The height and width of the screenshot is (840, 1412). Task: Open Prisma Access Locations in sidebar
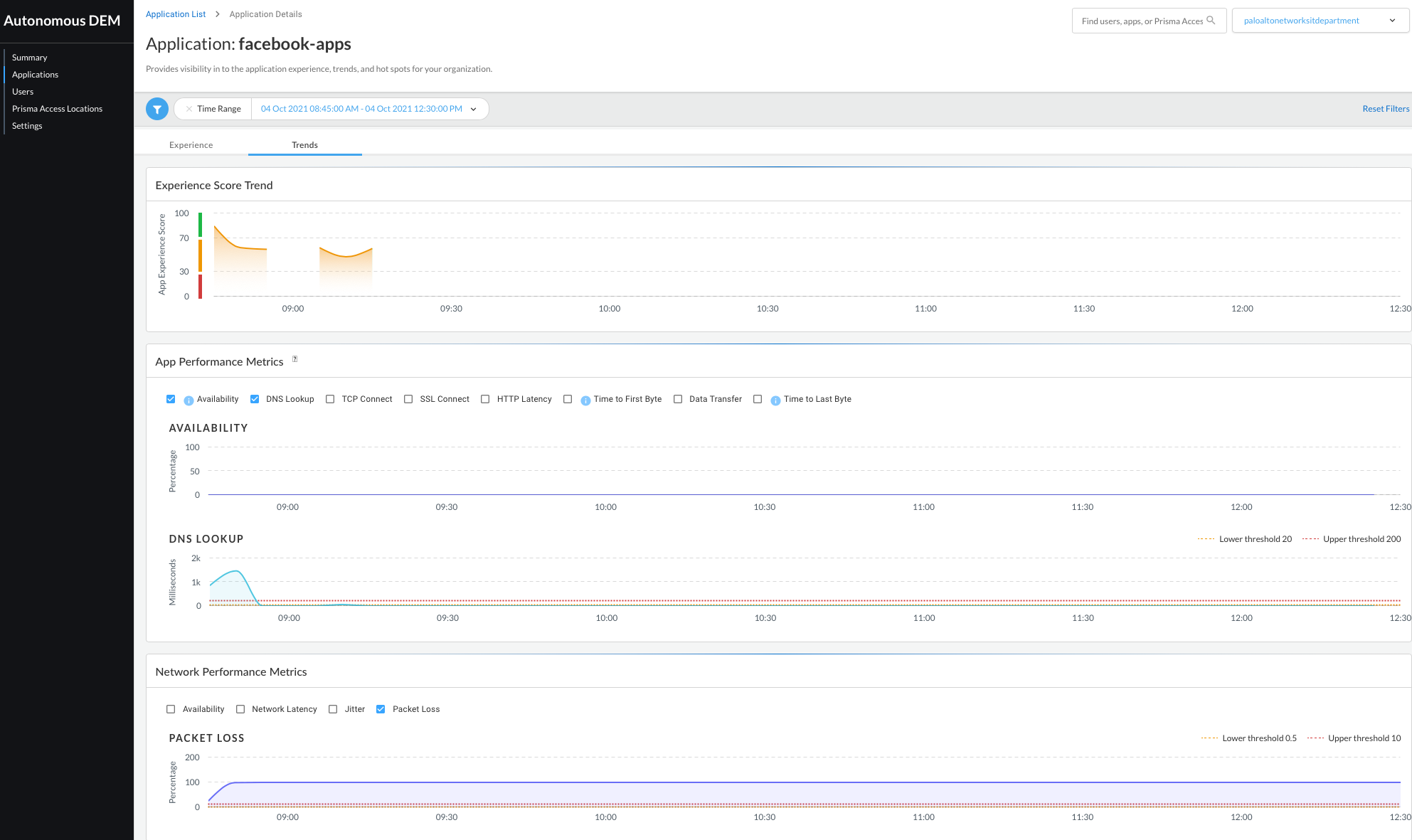click(x=57, y=109)
